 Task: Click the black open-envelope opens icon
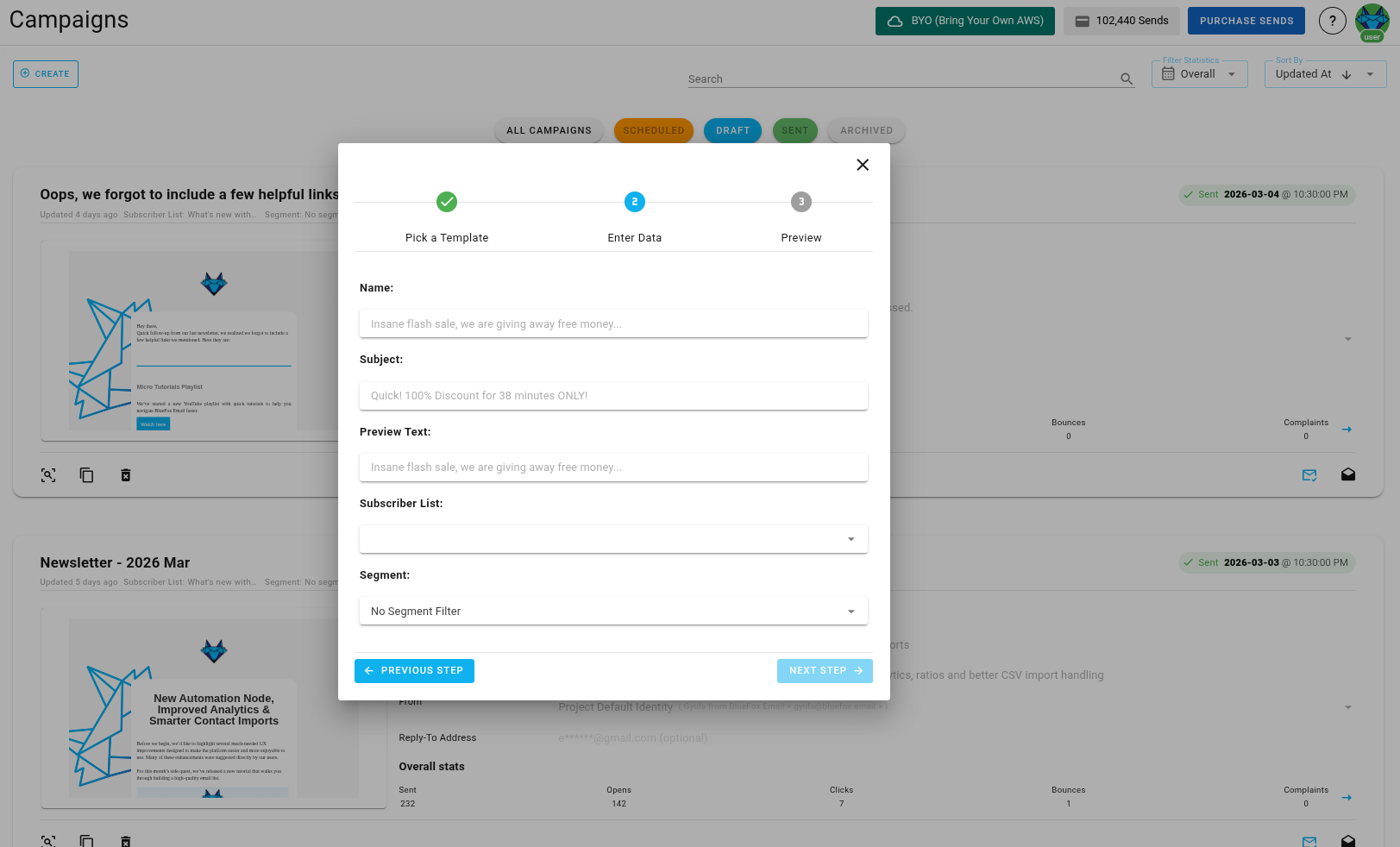pos(1348,474)
